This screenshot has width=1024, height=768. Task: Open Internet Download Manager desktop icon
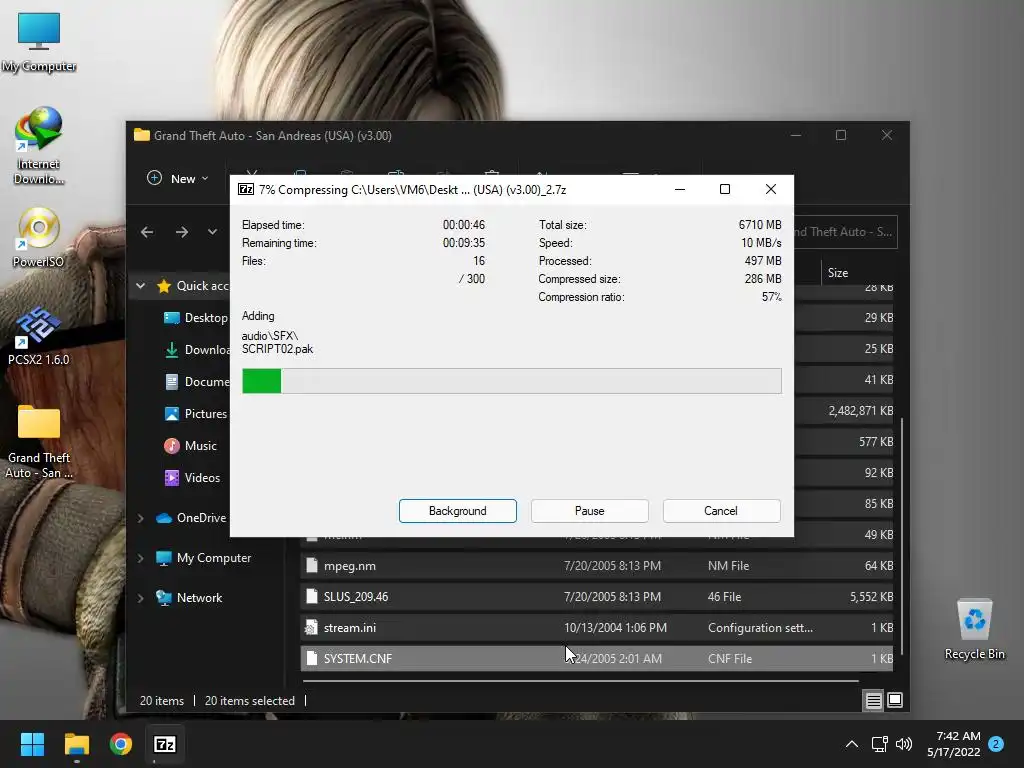(39, 145)
